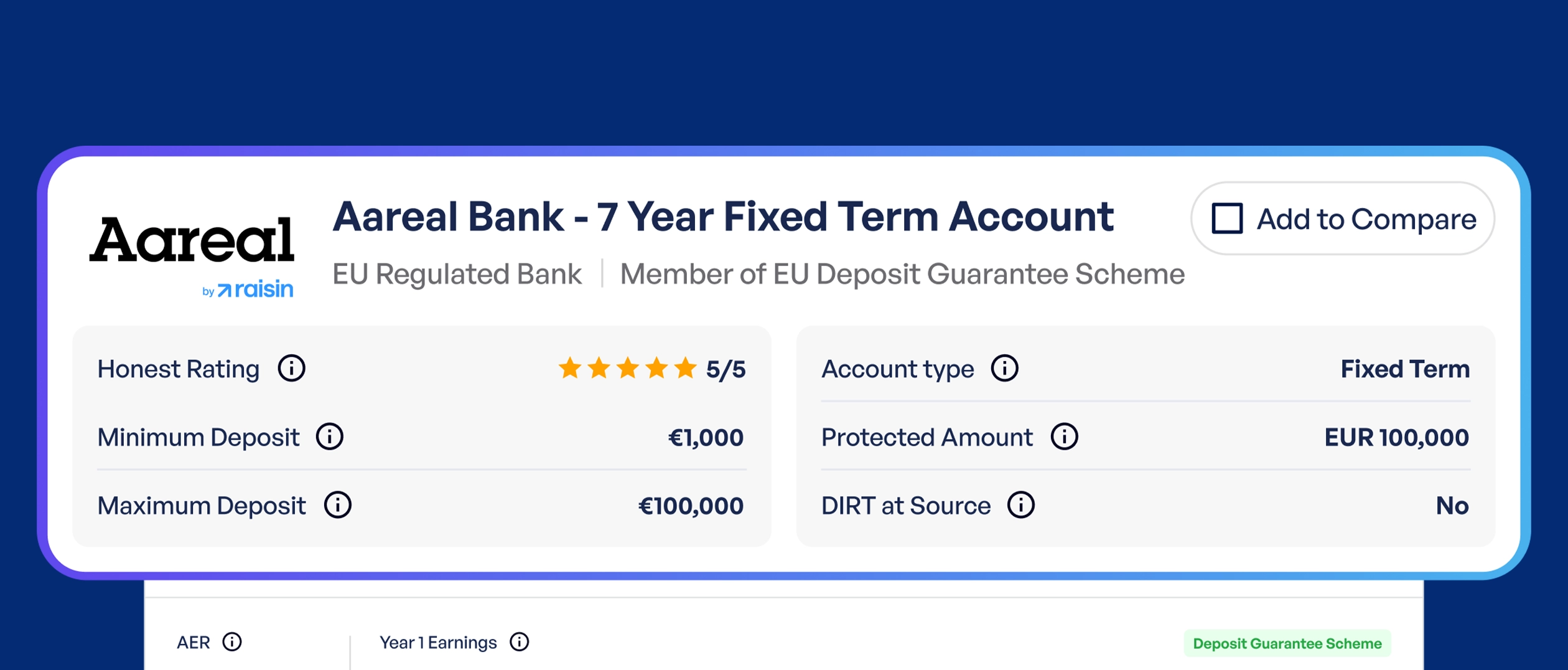Tick the Add to Compare checkbox
1568x670 pixels.
tap(1227, 219)
